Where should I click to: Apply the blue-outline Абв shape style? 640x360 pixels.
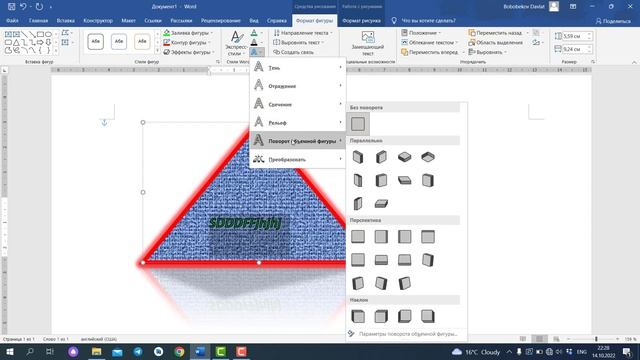click(x=119, y=41)
